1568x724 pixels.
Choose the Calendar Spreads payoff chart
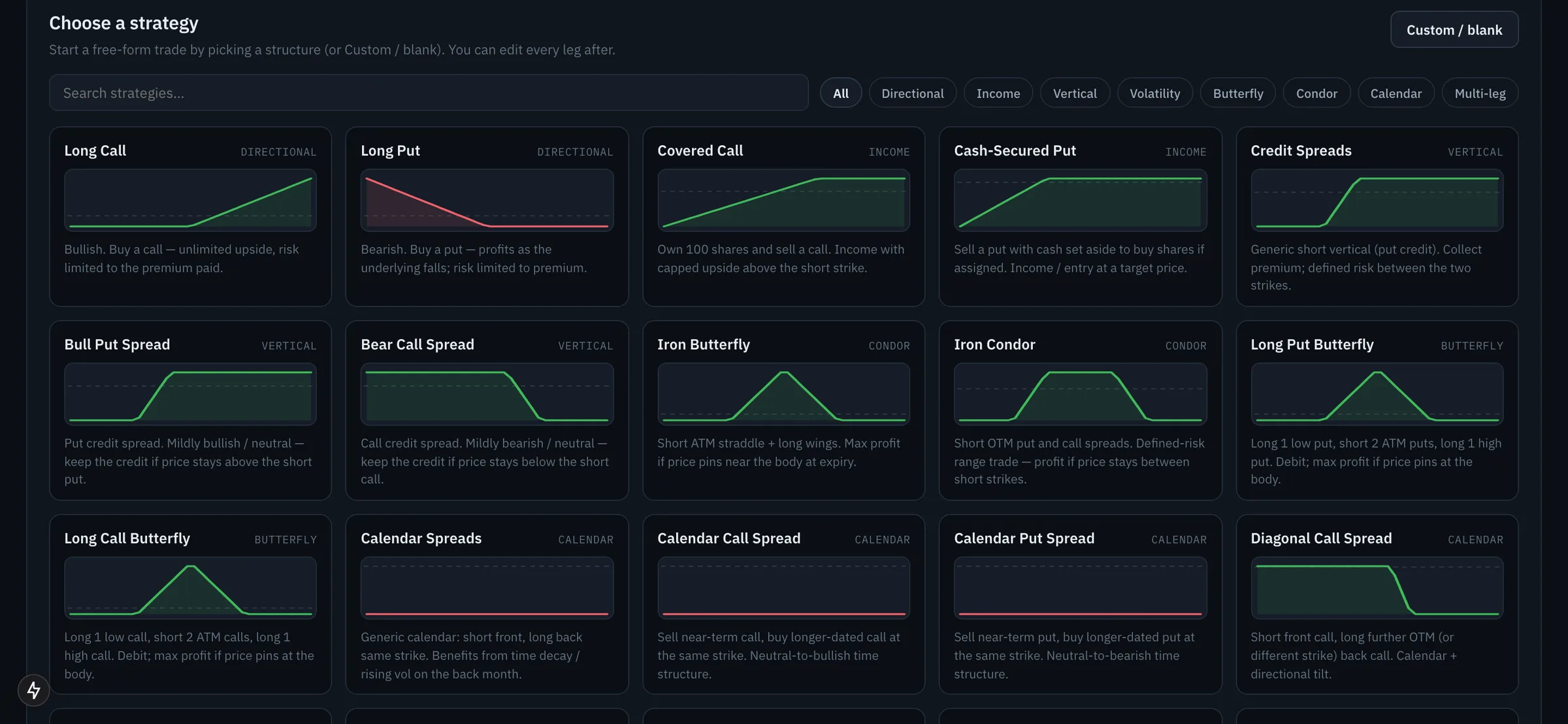487,588
